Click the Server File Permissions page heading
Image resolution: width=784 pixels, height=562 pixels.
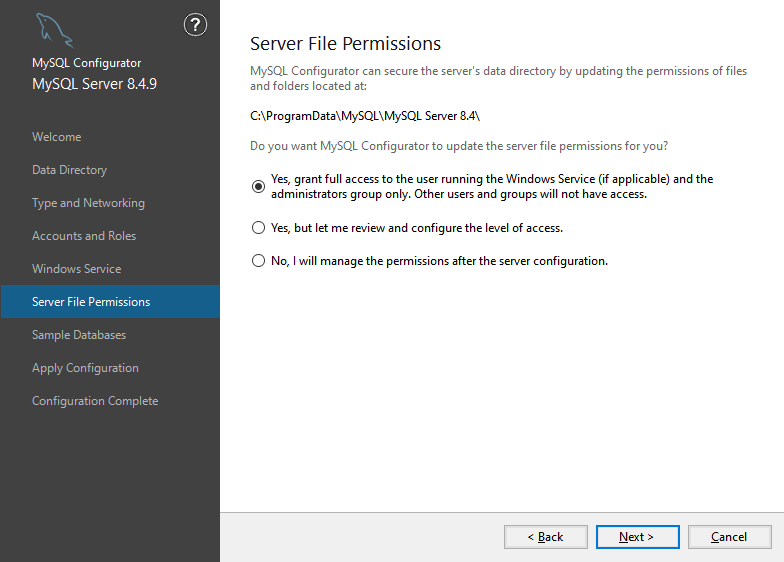click(345, 44)
